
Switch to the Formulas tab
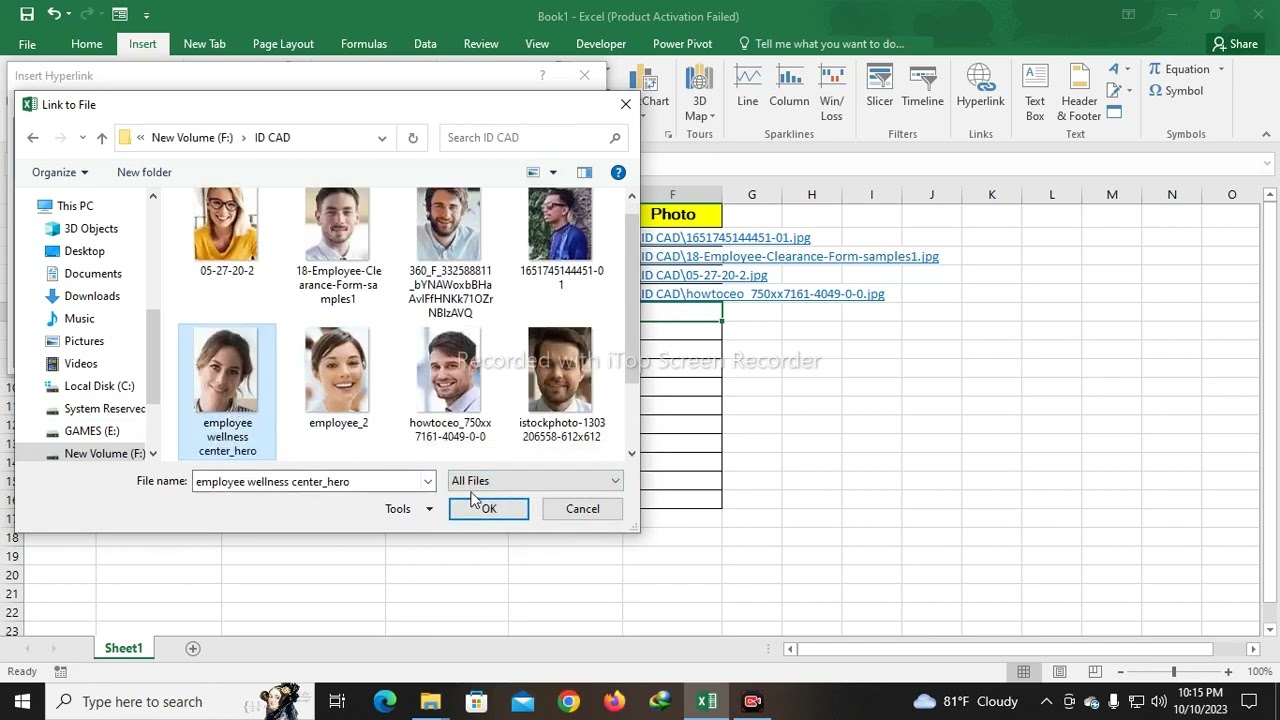363,43
